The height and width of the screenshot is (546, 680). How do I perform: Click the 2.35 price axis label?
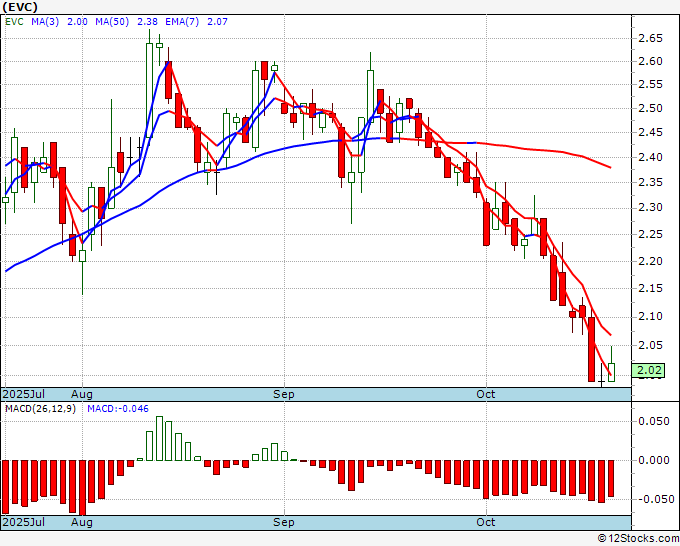[651, 183]
